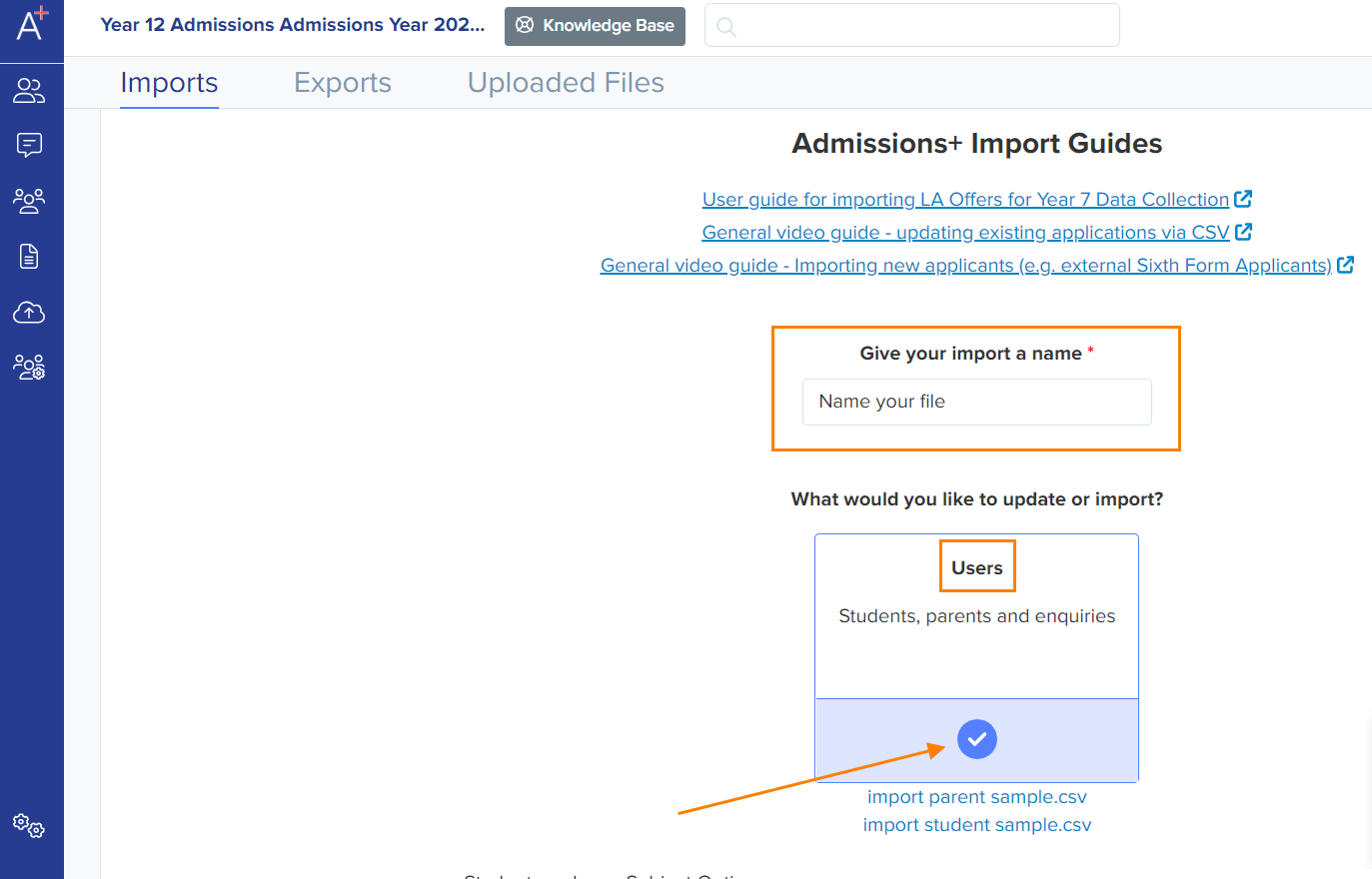Screen dimensions: 1372x879
Task: Switch to the Exports tab
Action: pyautogui.click(x=343, y=83)
